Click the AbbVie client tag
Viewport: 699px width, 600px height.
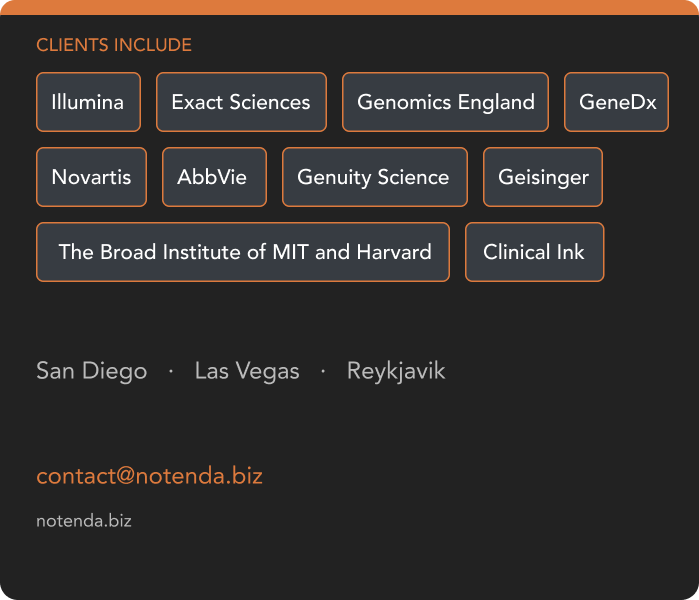coord(214,177)
